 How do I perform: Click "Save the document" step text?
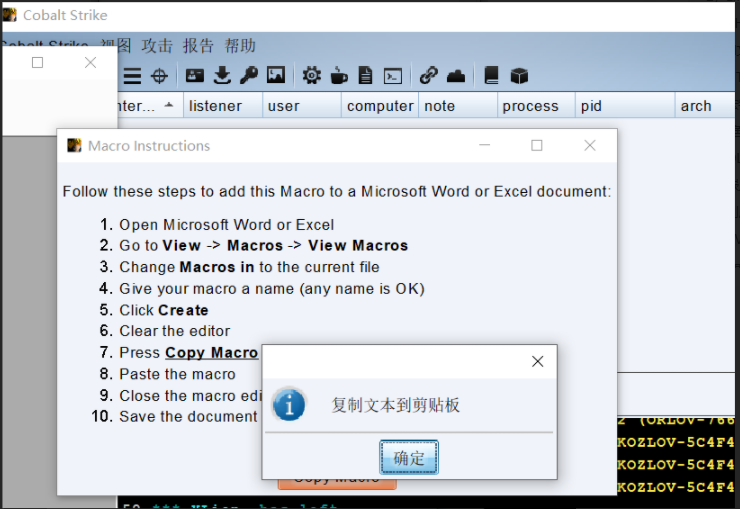coord(188,416)
